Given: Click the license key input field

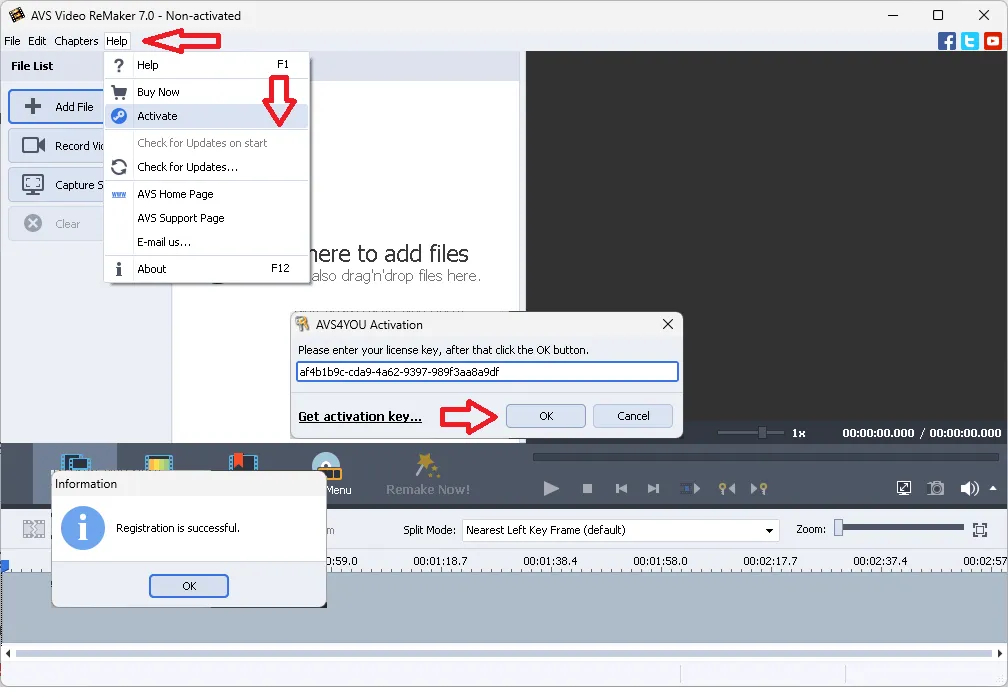Looking at the screenshot, I should point(488,372).
